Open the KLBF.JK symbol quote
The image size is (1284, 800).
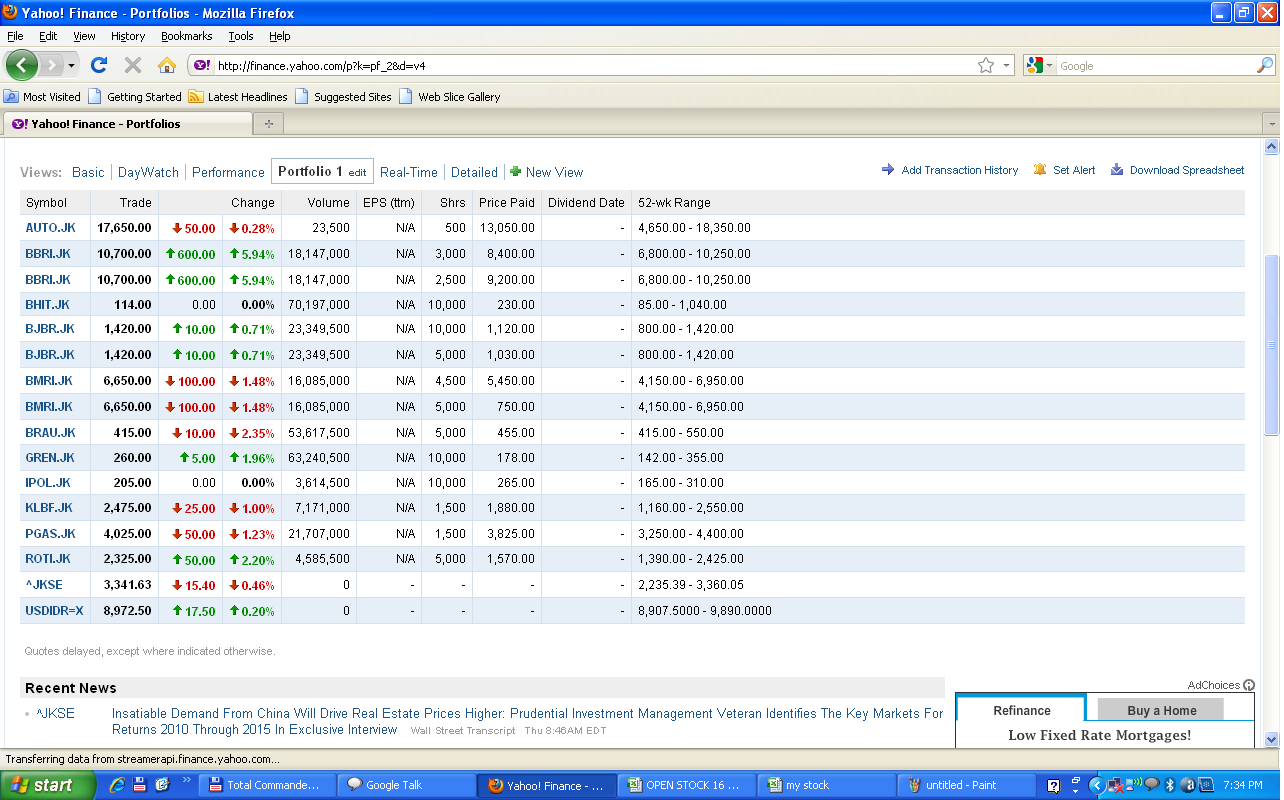[x=49, y=508]
